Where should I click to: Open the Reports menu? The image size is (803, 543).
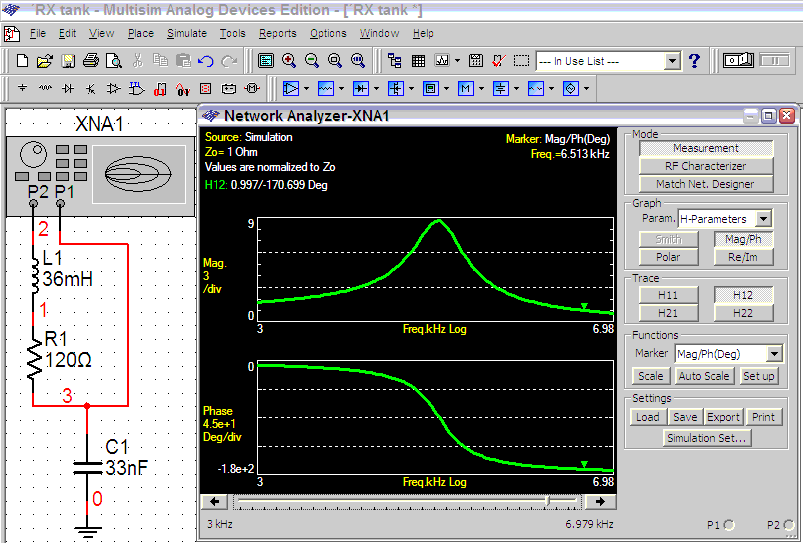[x=278, y=33]
